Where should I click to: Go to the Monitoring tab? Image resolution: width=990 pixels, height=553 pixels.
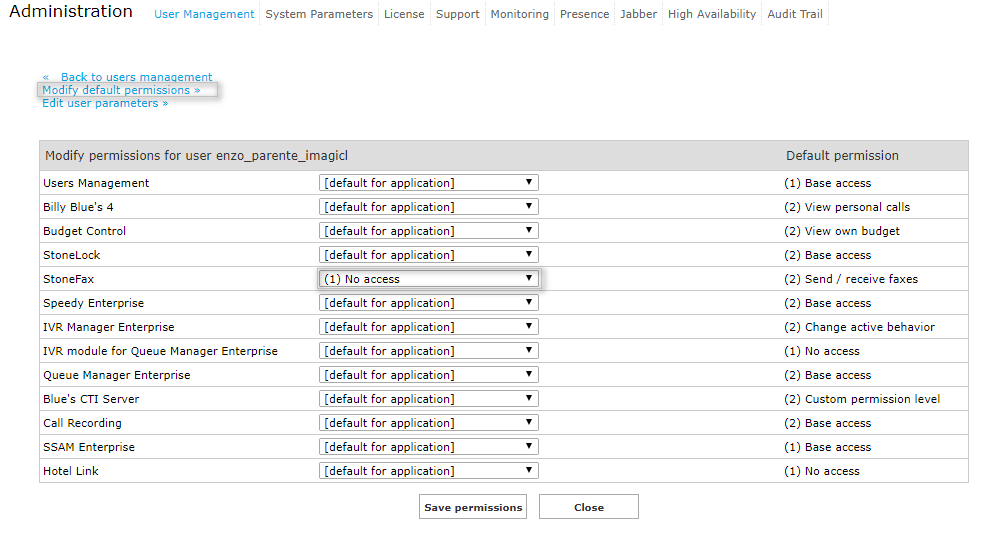[x=519, y=14]
